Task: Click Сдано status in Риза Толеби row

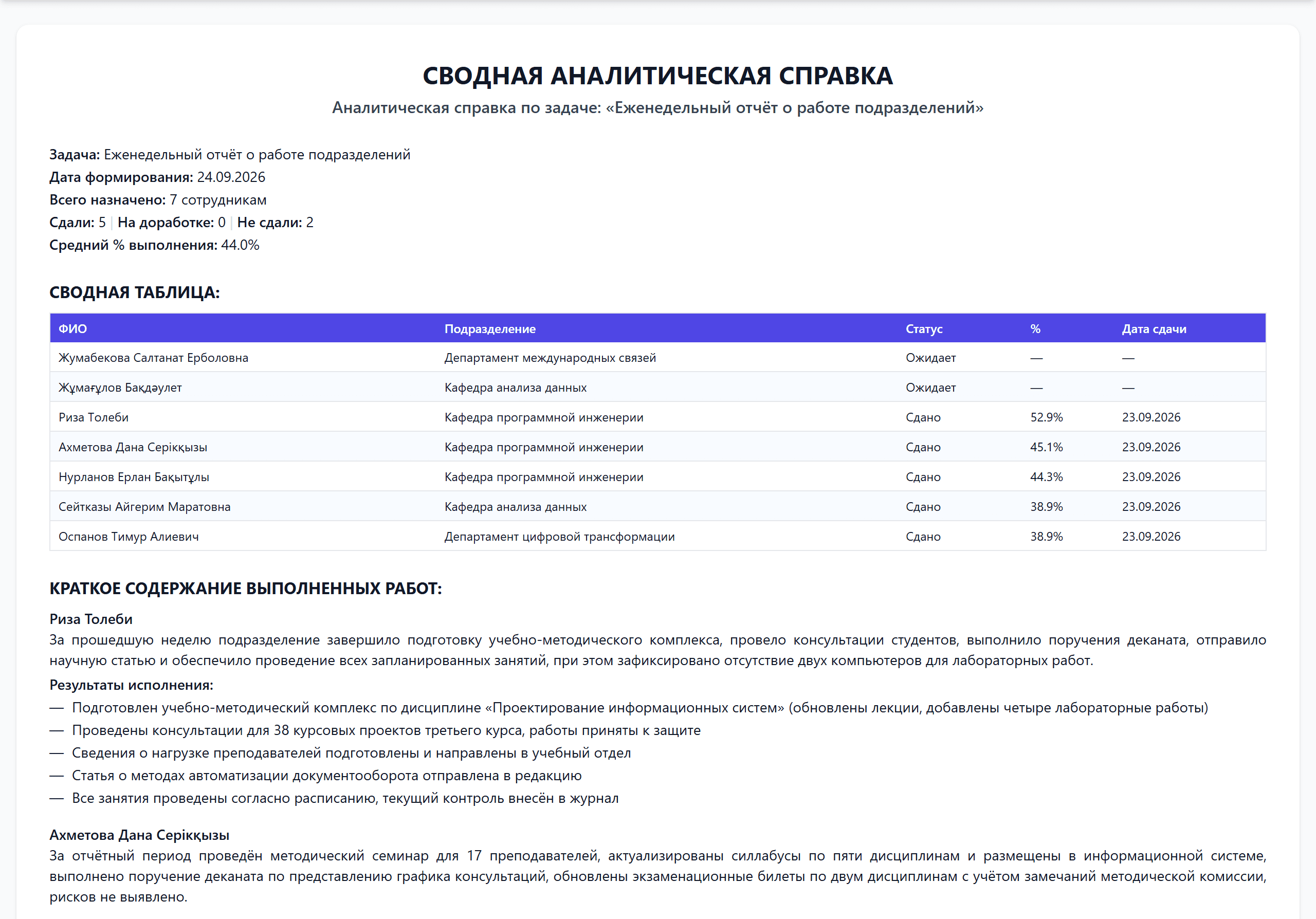Action: (x=923, y=417)
